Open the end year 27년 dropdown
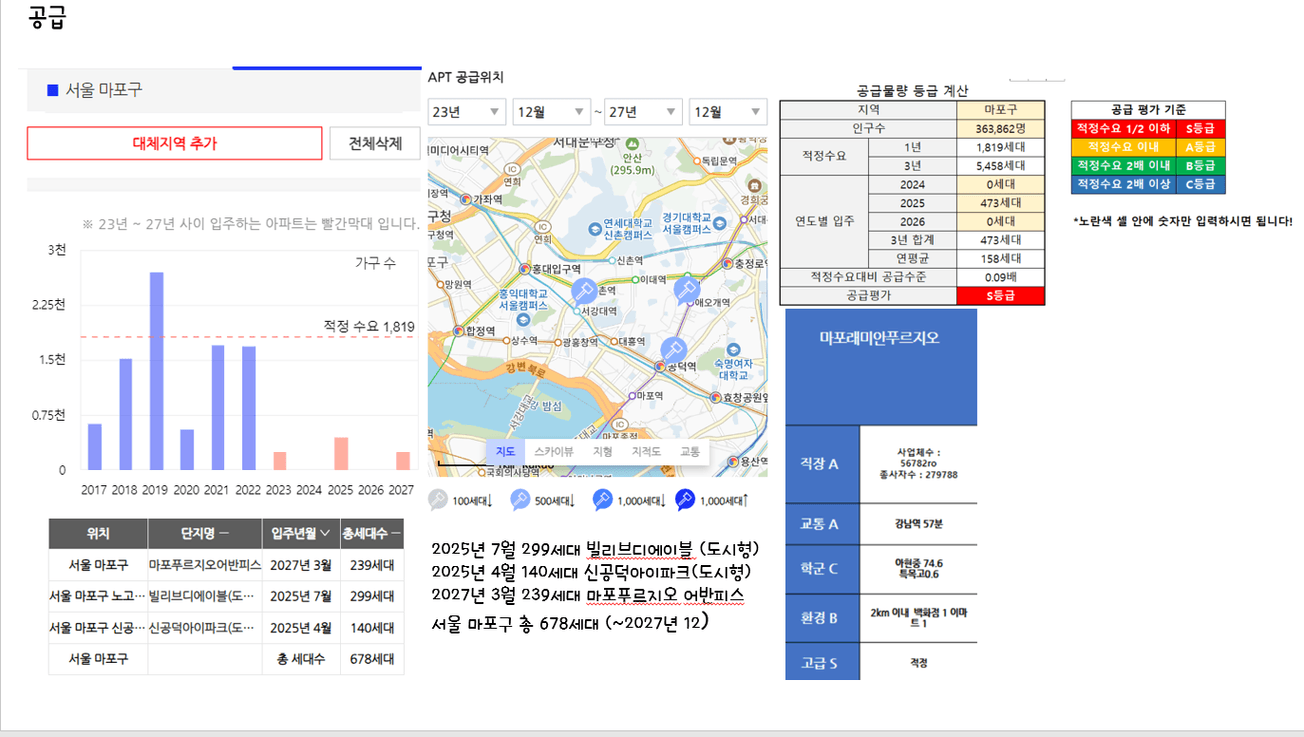The width and height of the screenshot is (1304, 737). pos(641,112)
